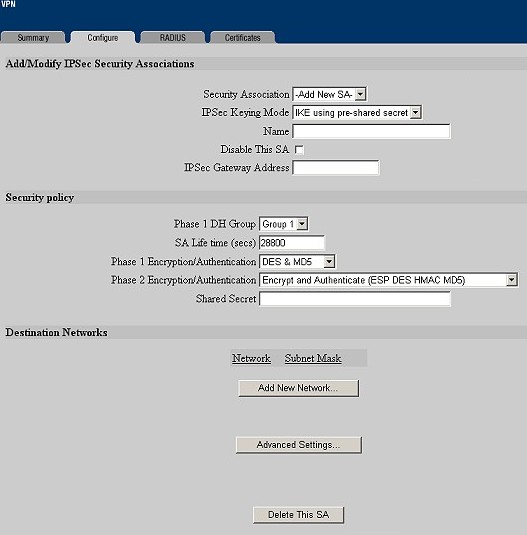Focus the IPSec Gateway Address field

point(336,168)
